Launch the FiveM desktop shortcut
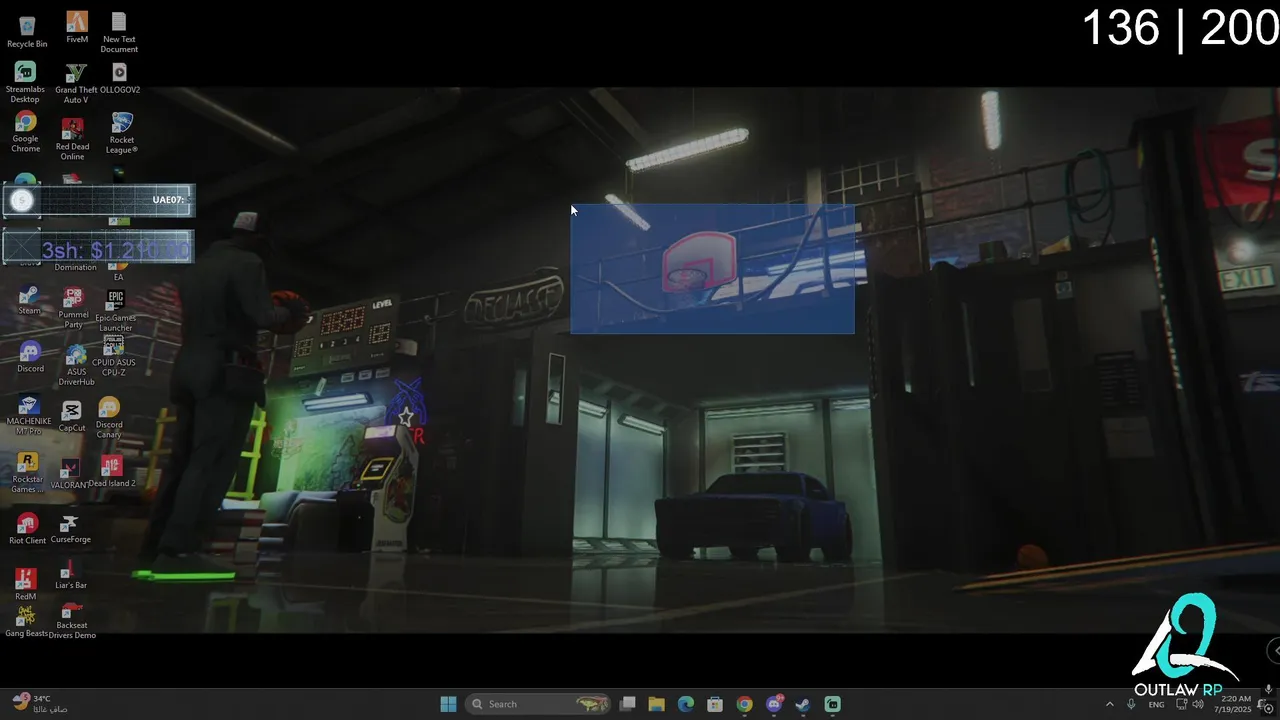The width and height of the screenshot is (1280, 720). 77,28
